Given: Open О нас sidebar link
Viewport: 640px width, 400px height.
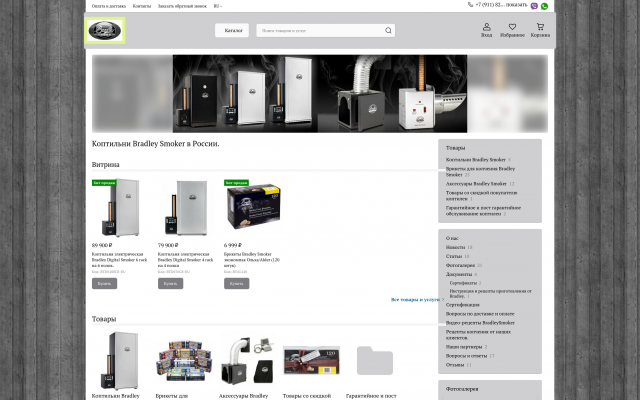Looking at the screenshot, I should [452, 238].
